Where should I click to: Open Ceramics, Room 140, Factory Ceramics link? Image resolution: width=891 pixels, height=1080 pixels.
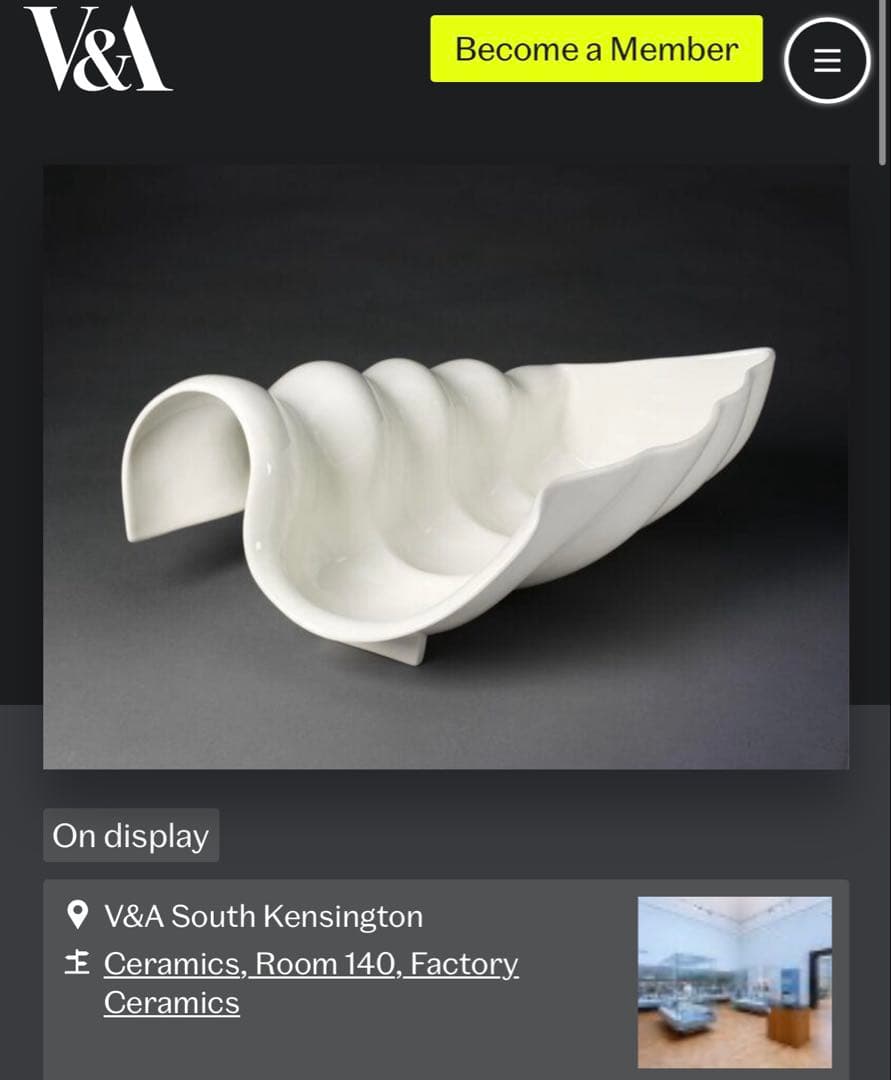[311, 983]
